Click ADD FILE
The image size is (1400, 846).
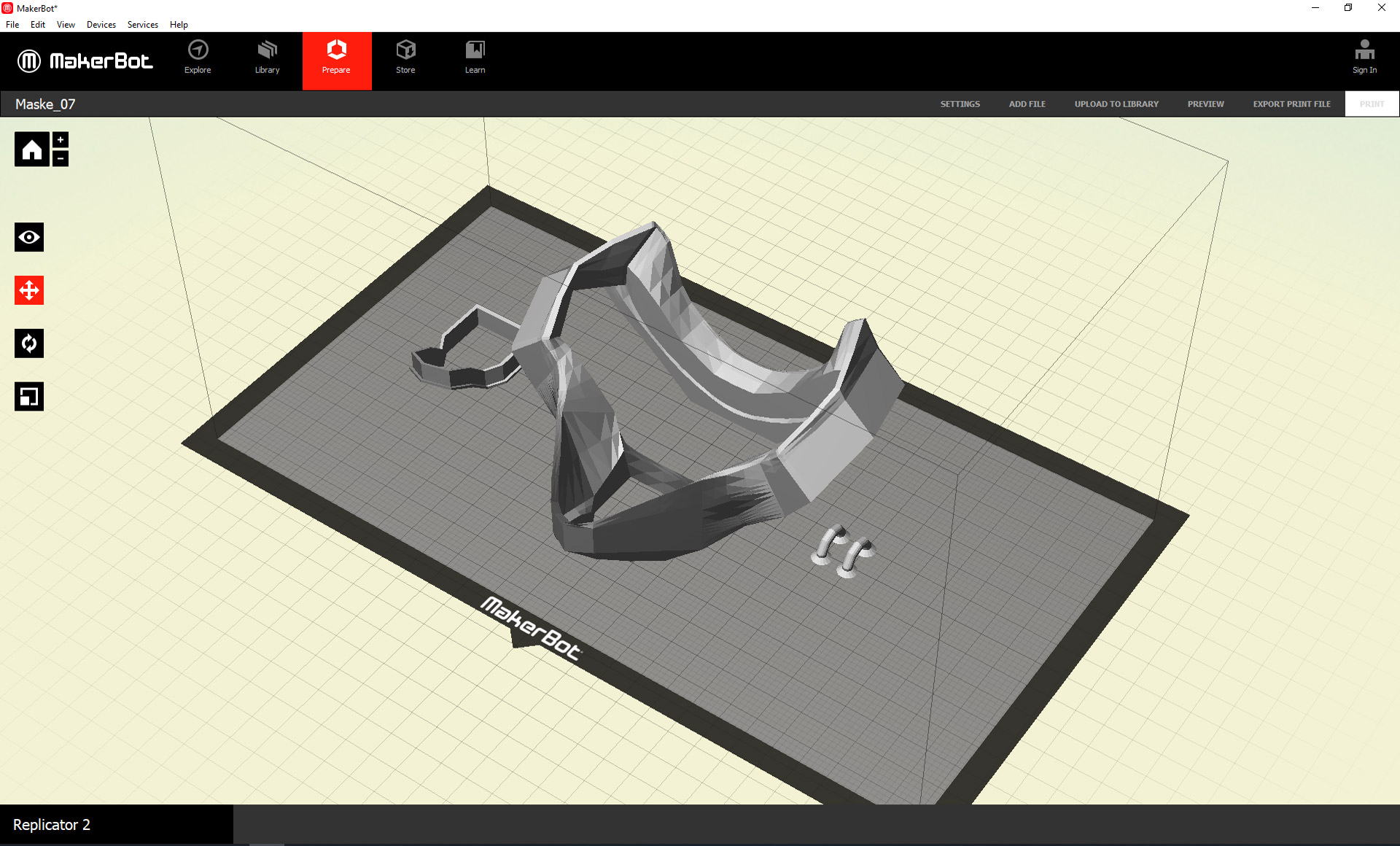1027,104
